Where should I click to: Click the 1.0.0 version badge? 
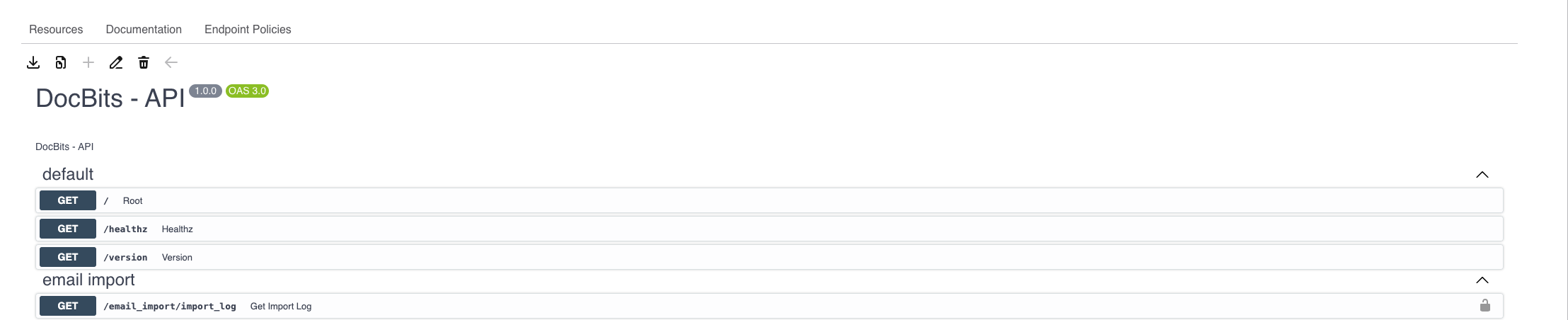coord(205,91)
